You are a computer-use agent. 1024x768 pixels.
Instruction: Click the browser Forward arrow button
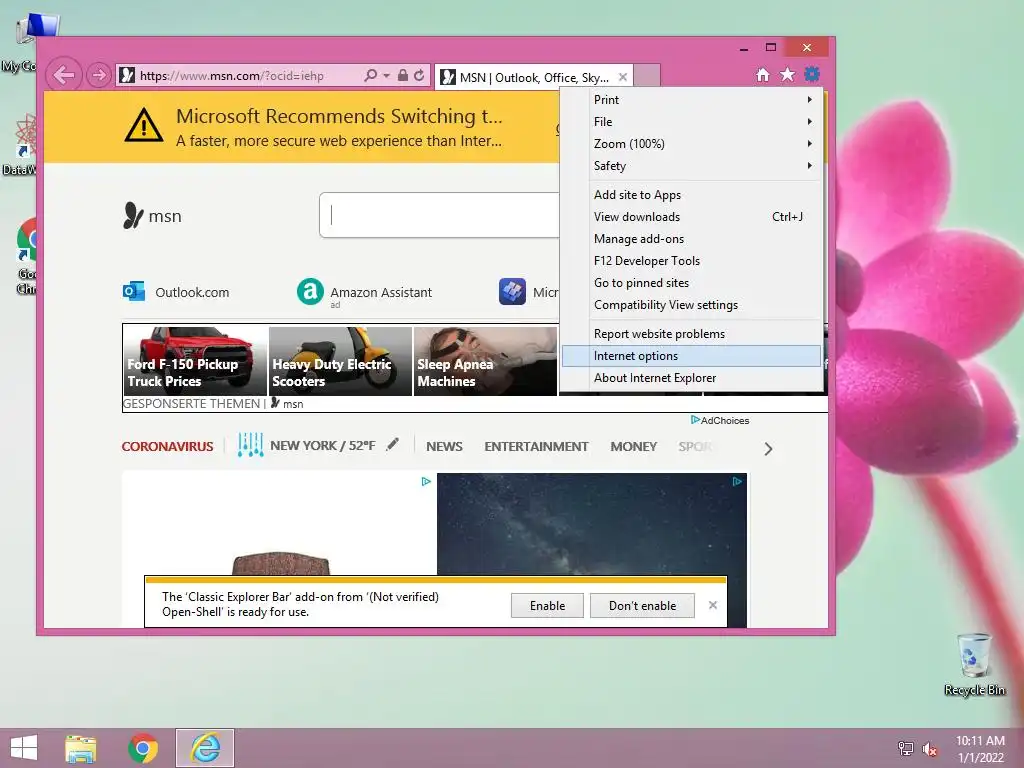coord(98,75)
